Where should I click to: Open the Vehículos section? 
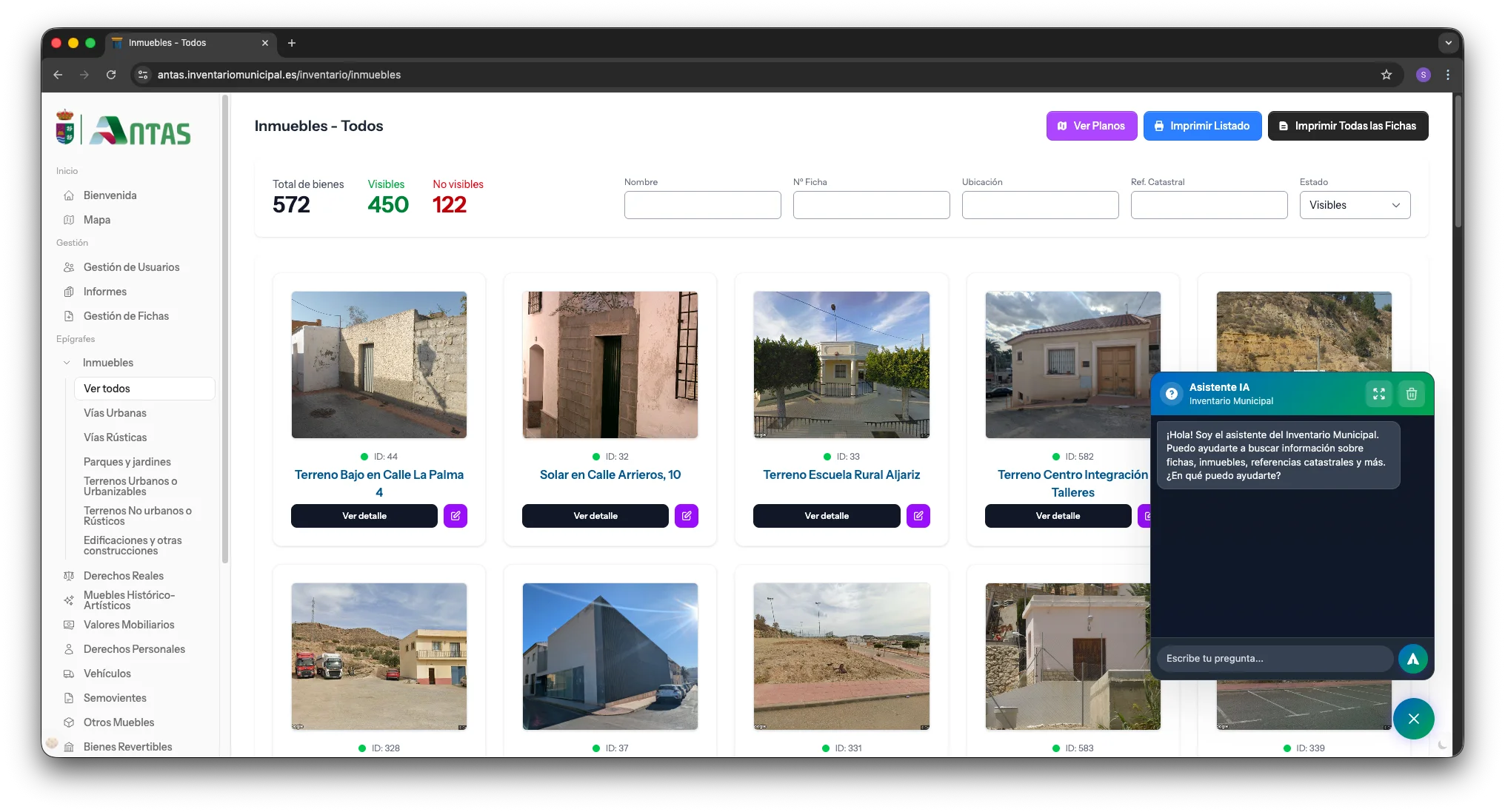click(107, 674)
